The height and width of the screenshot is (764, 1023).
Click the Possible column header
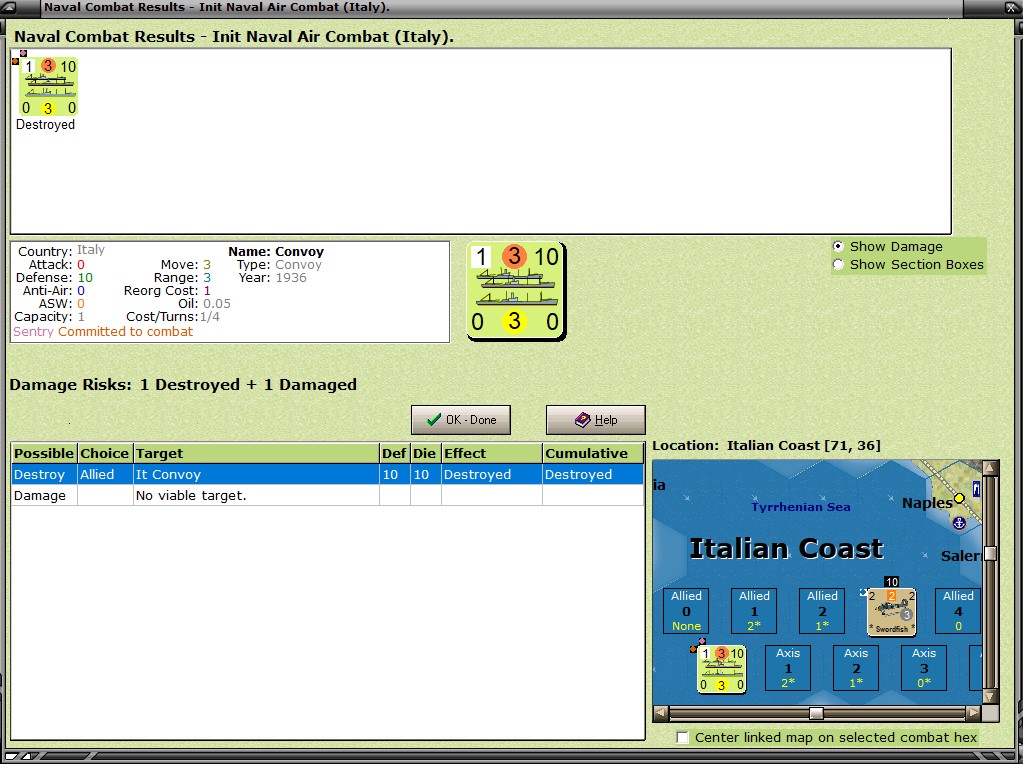44,453
